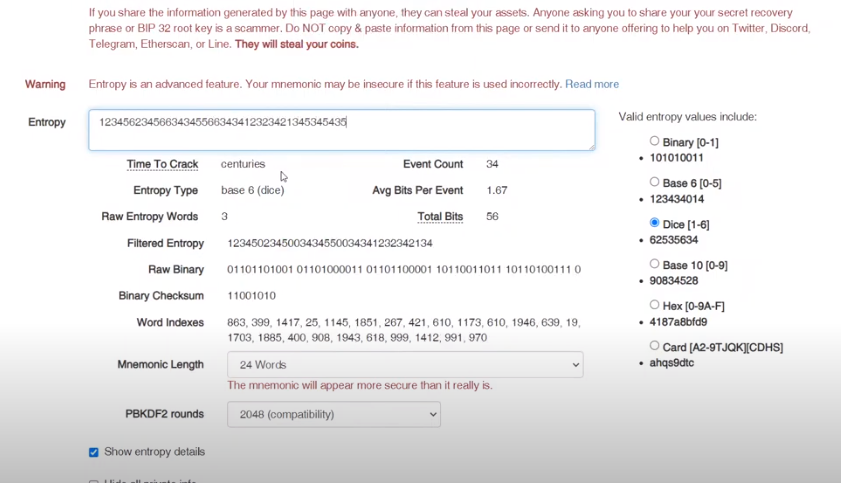Select the Hex [0-9A-F] radio button

point(655,305)
